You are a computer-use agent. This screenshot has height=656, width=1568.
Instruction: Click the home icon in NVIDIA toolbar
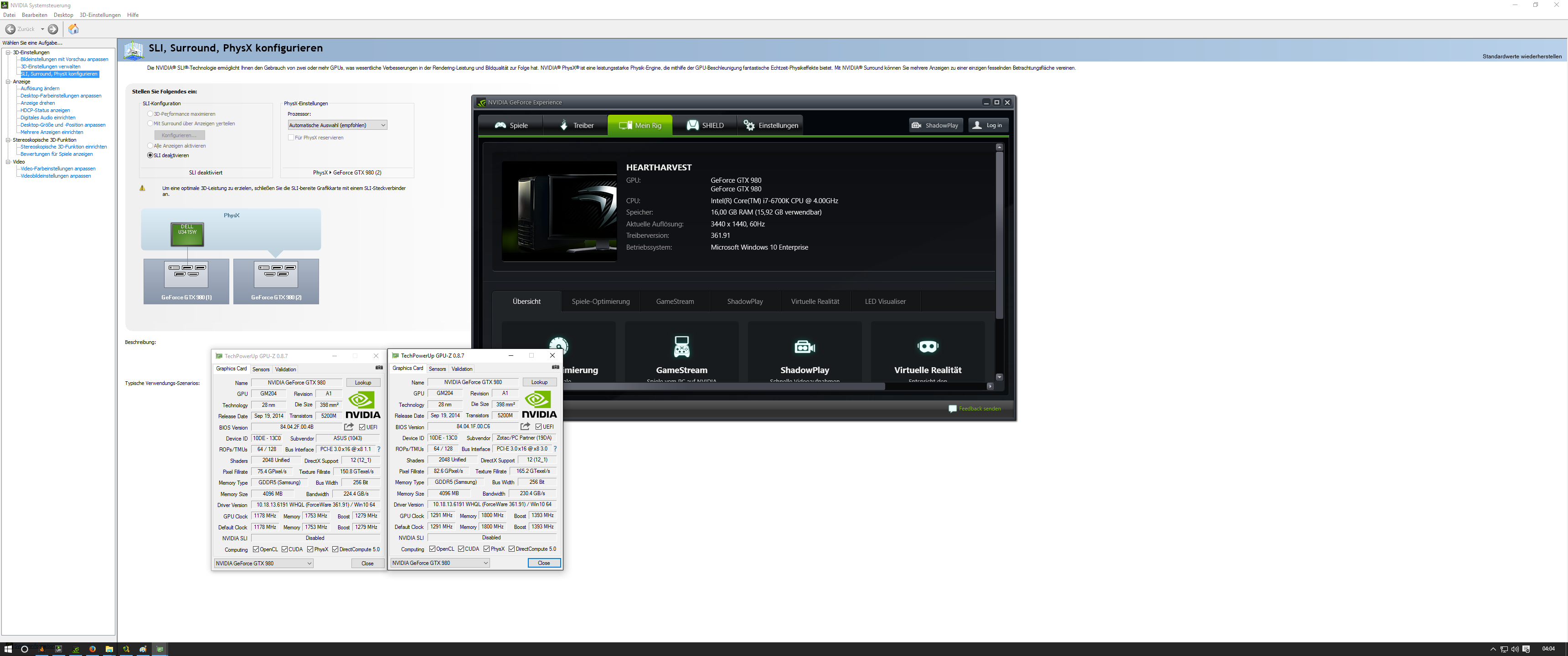tap(73, 29)
